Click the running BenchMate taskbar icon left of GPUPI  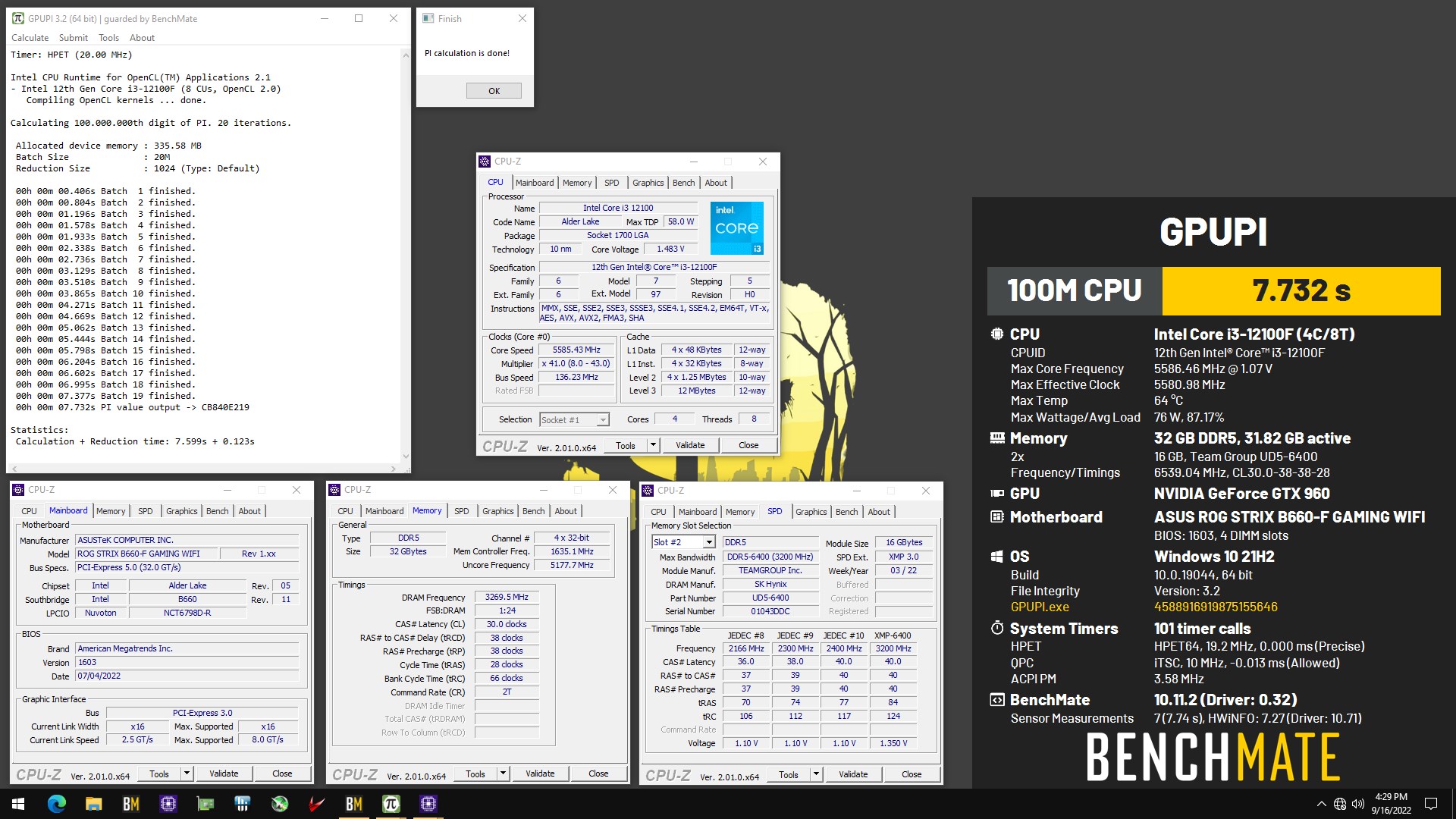pos(353,804)
